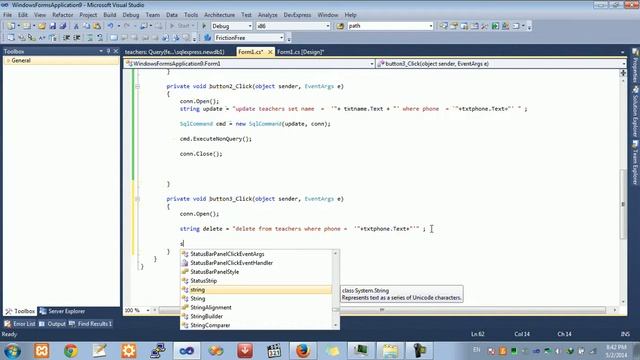Select StatusBarPanelClickEventArgs in IntelliSense list
The width and height of the screenshot is (640, 360).
click(x=256, y=254)
